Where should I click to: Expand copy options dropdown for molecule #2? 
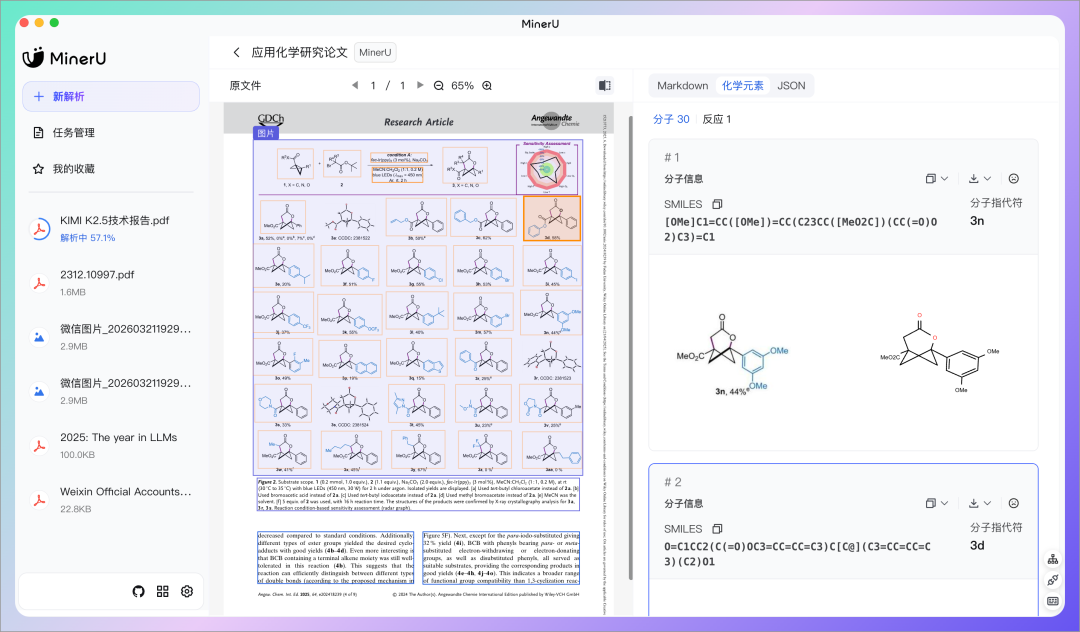coord(944,503)
